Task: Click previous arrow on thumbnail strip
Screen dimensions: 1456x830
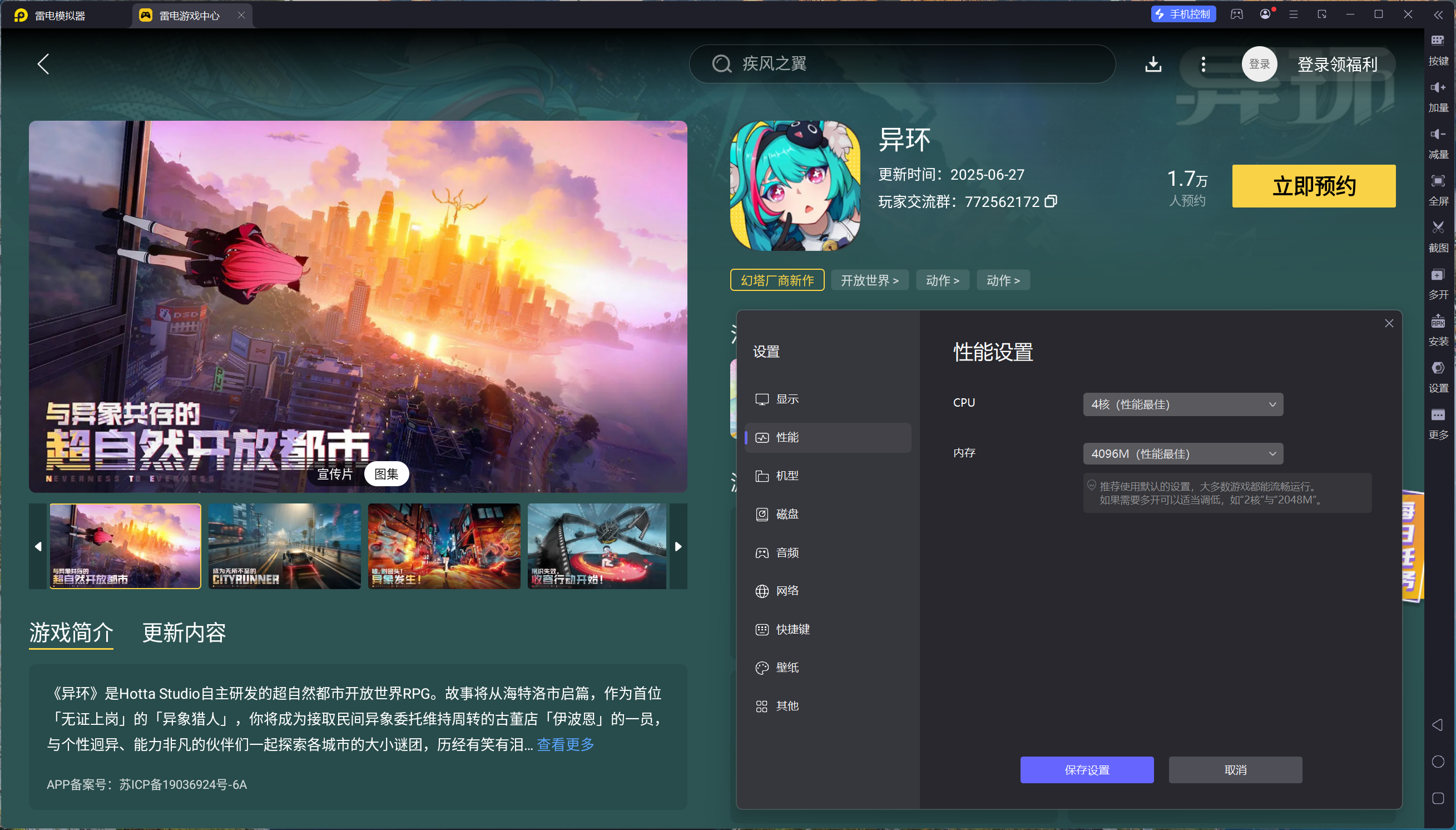Action: click(x=38, y=546)
